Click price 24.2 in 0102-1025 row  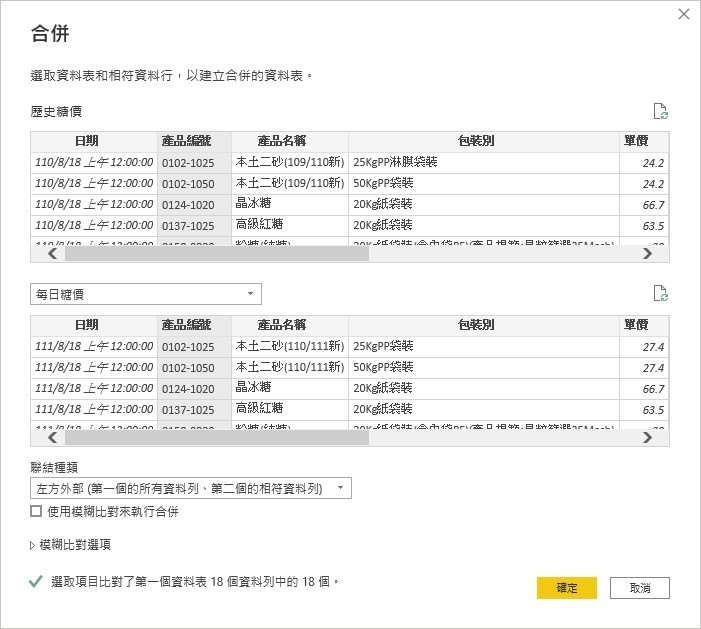pos(644,162)
